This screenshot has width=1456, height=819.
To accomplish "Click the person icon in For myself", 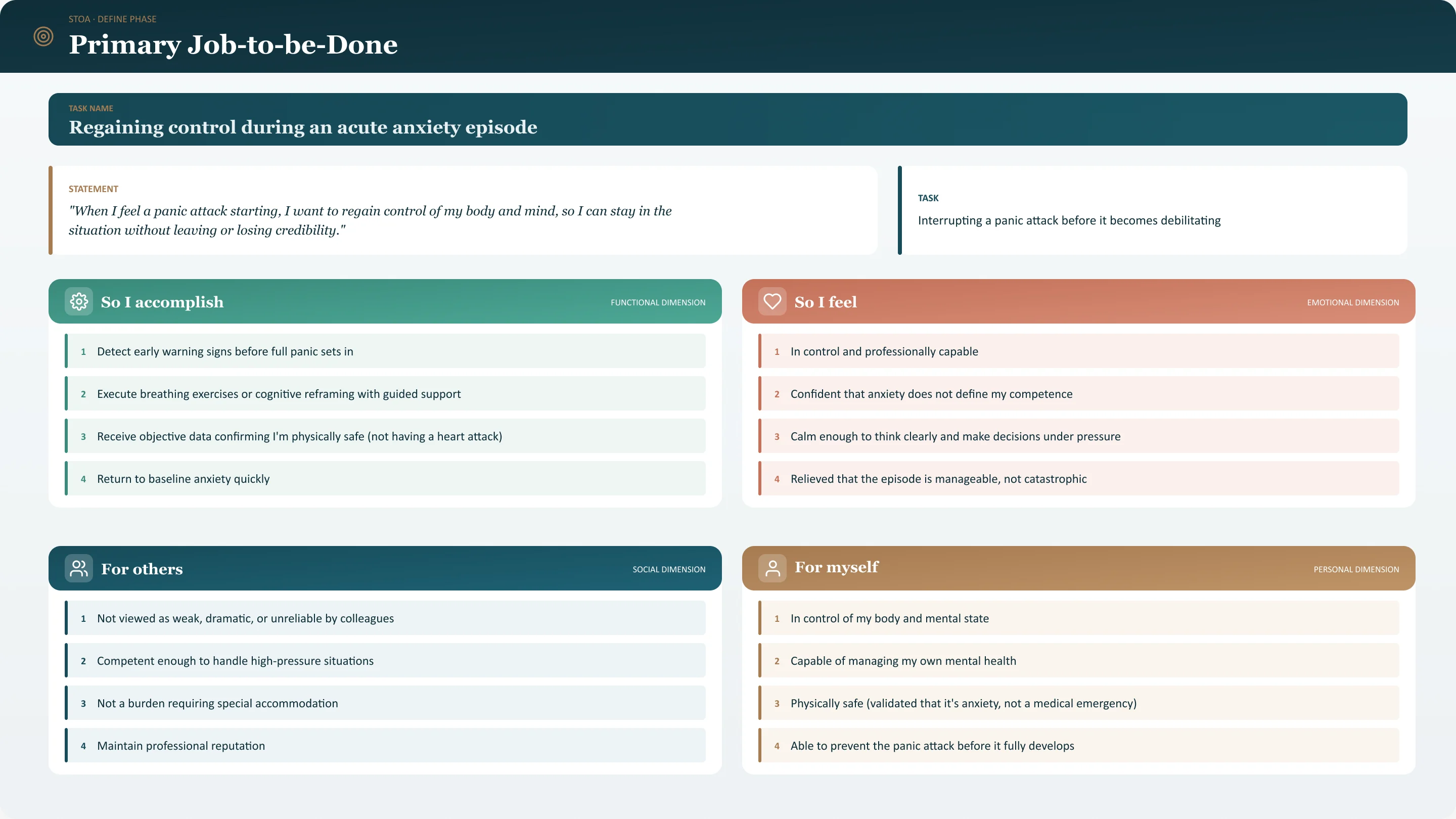I will tap(772, 568).
